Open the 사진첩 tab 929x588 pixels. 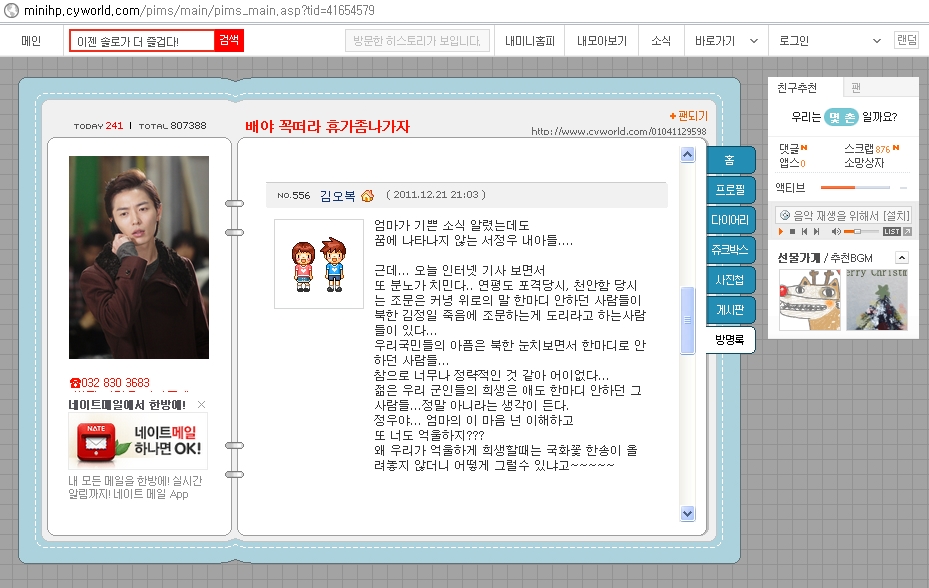pos(730,279)
